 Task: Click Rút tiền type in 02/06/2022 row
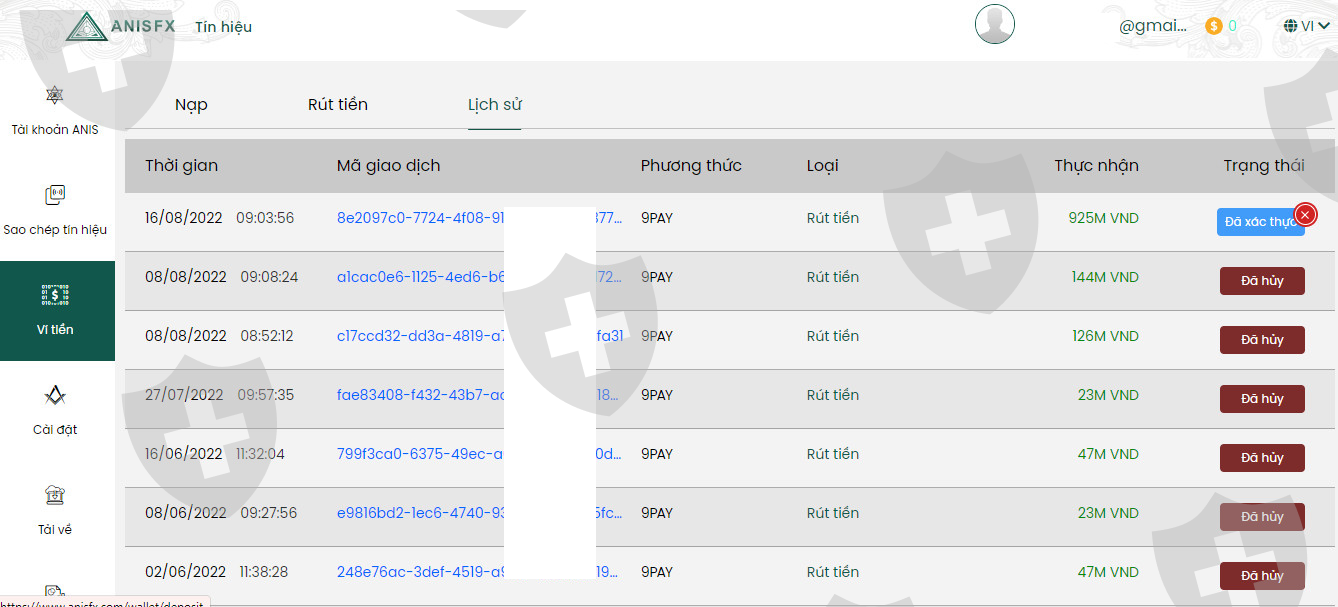click(x=833, y=572)
